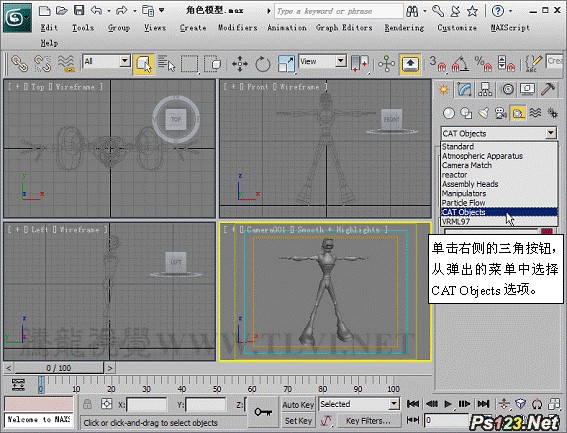Create a new scene file
The width and height of the screenshot is (567, 433).
[x=44, y=10]
